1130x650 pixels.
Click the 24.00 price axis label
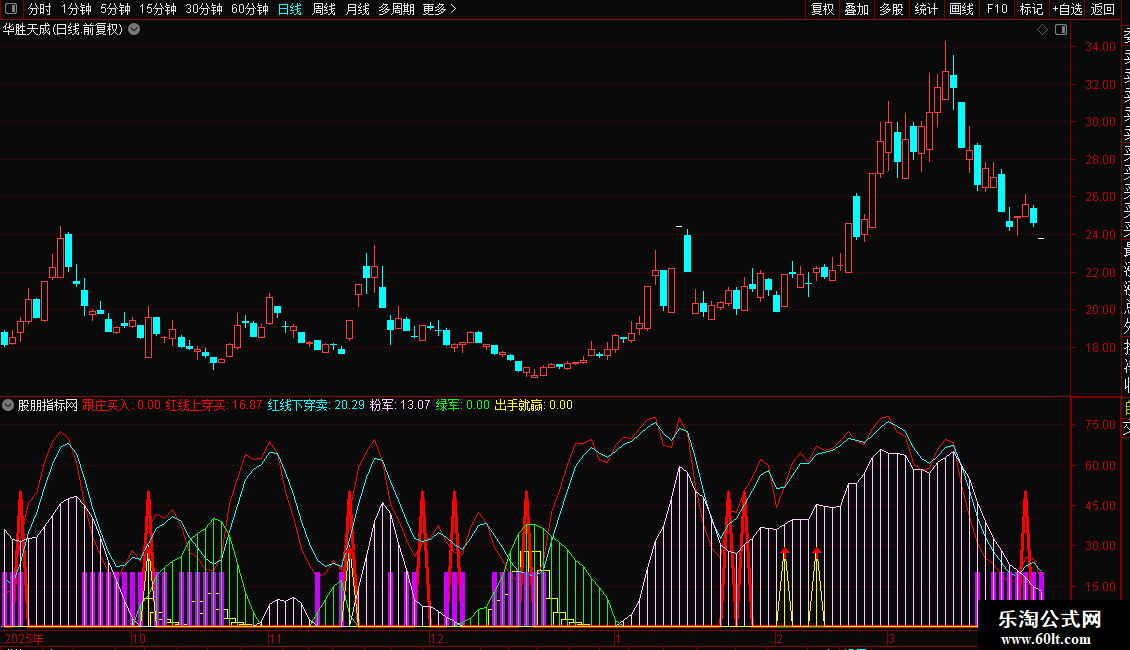pos(1100,235)
